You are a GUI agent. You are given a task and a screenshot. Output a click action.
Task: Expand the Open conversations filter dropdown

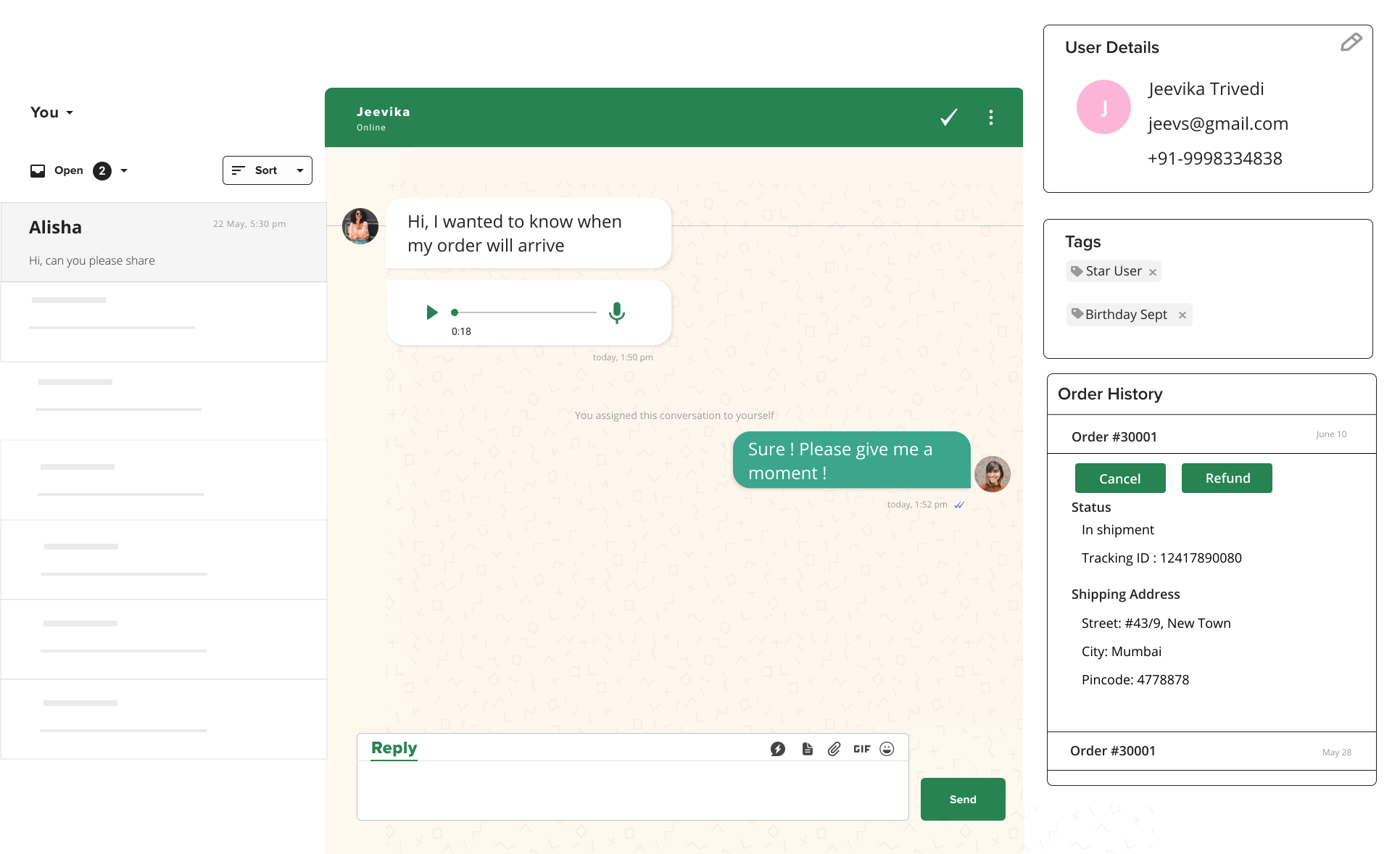tap(124, 170)
